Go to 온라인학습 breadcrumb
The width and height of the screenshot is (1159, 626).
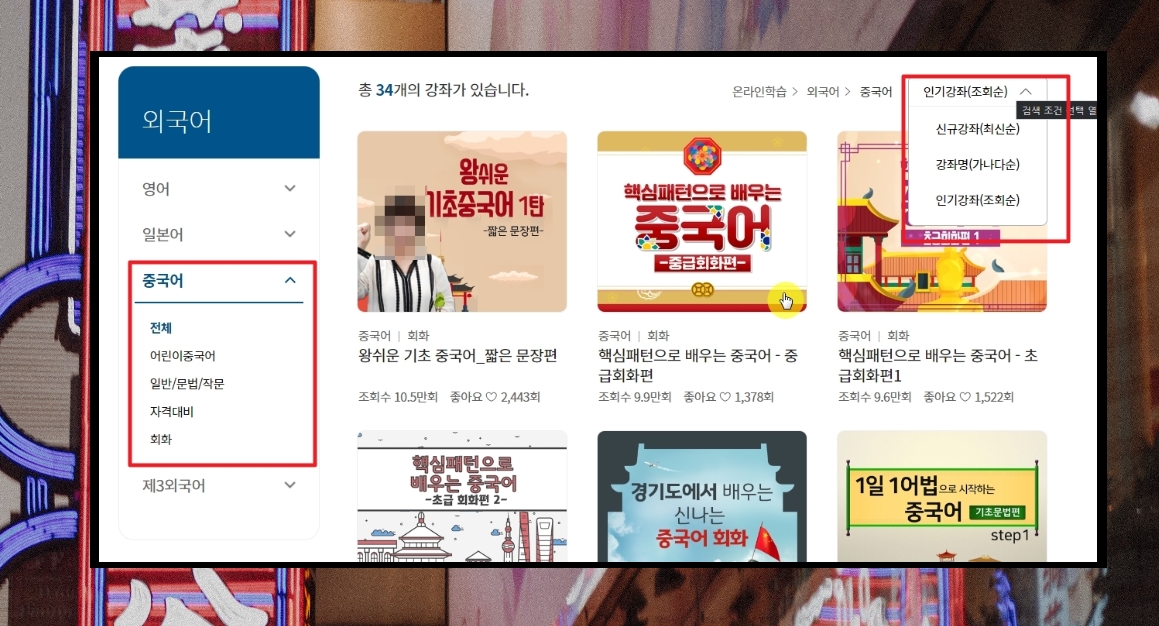(x=759, y=92)
